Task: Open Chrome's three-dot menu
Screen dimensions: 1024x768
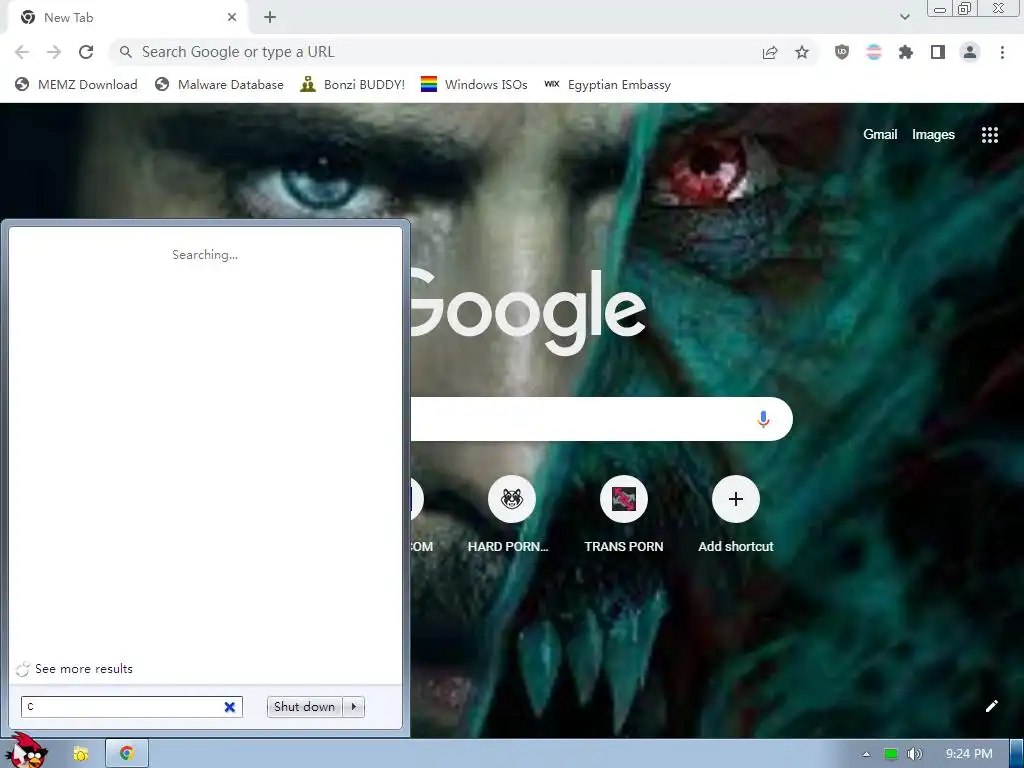Action: coord(1002,52)
